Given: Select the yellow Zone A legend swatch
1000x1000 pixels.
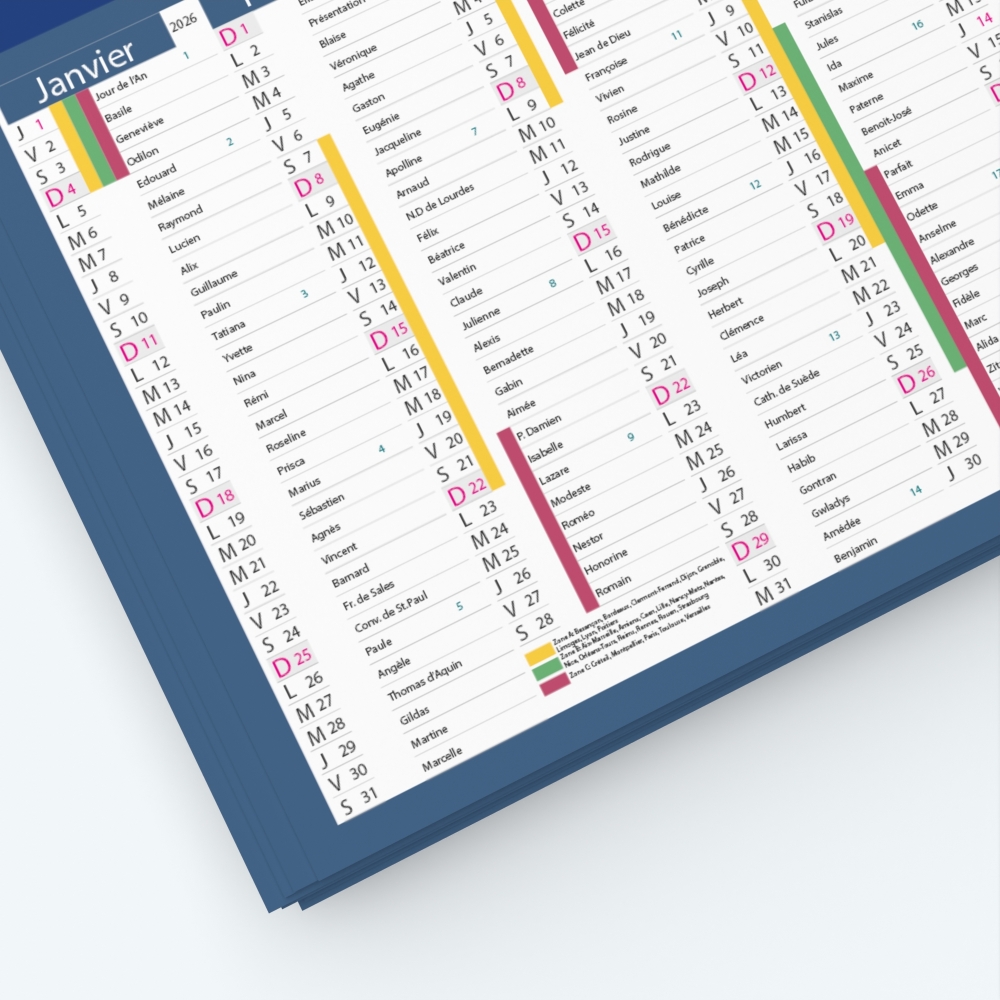Looking at the screenshot, I should coord(540,655).
